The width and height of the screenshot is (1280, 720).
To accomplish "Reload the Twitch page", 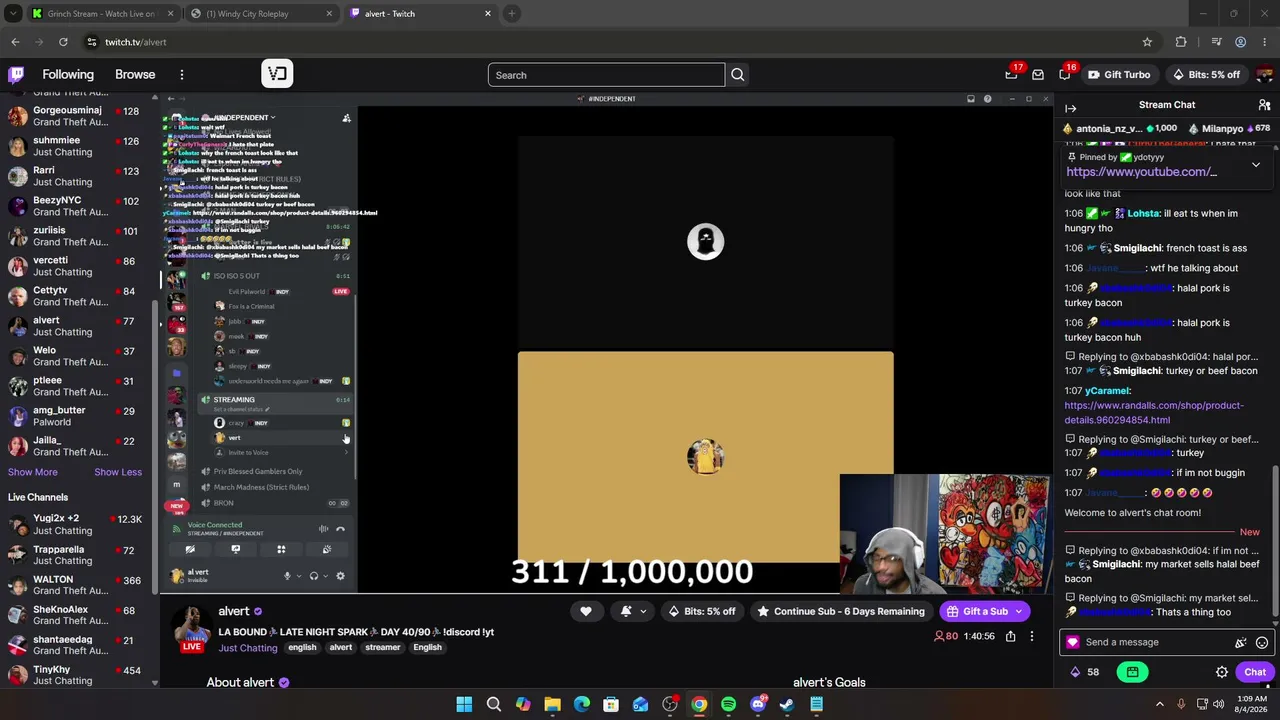I will point(63,42).
